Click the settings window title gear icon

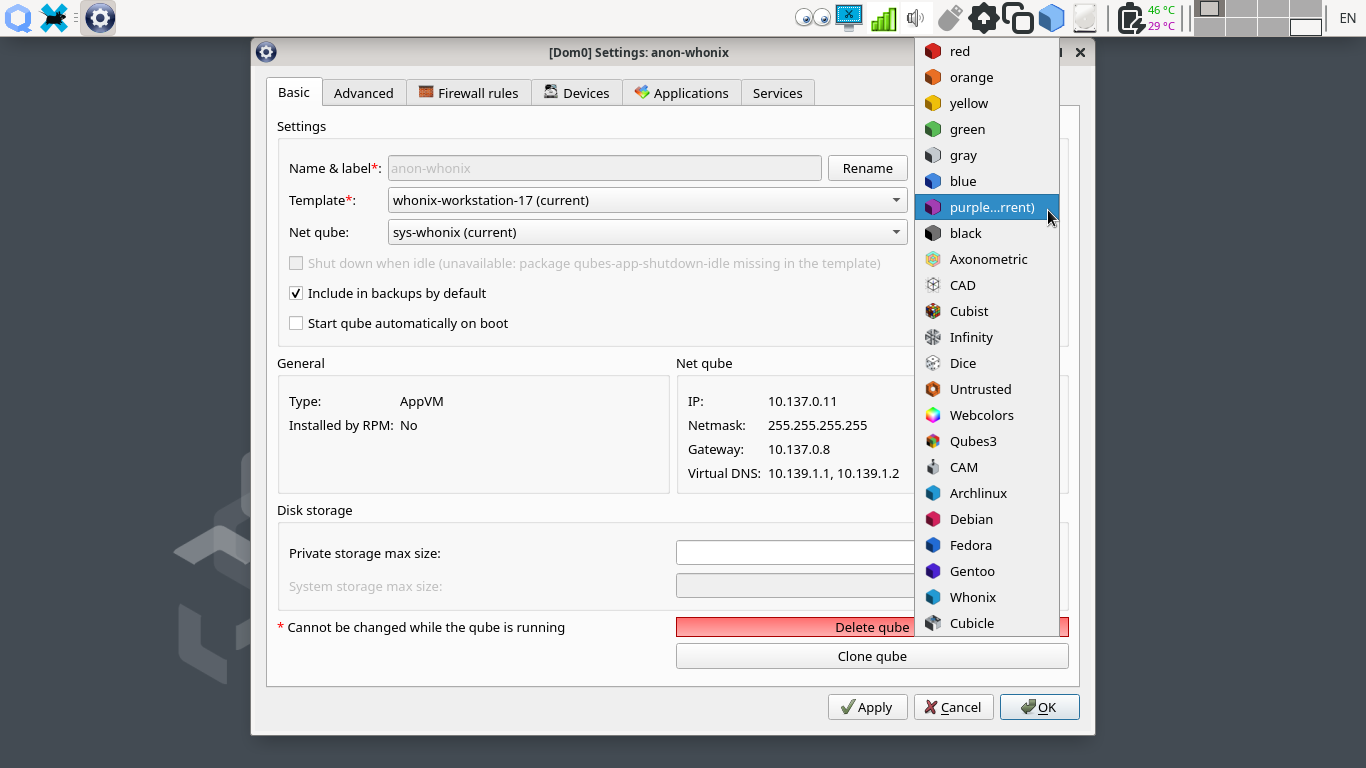266,52
